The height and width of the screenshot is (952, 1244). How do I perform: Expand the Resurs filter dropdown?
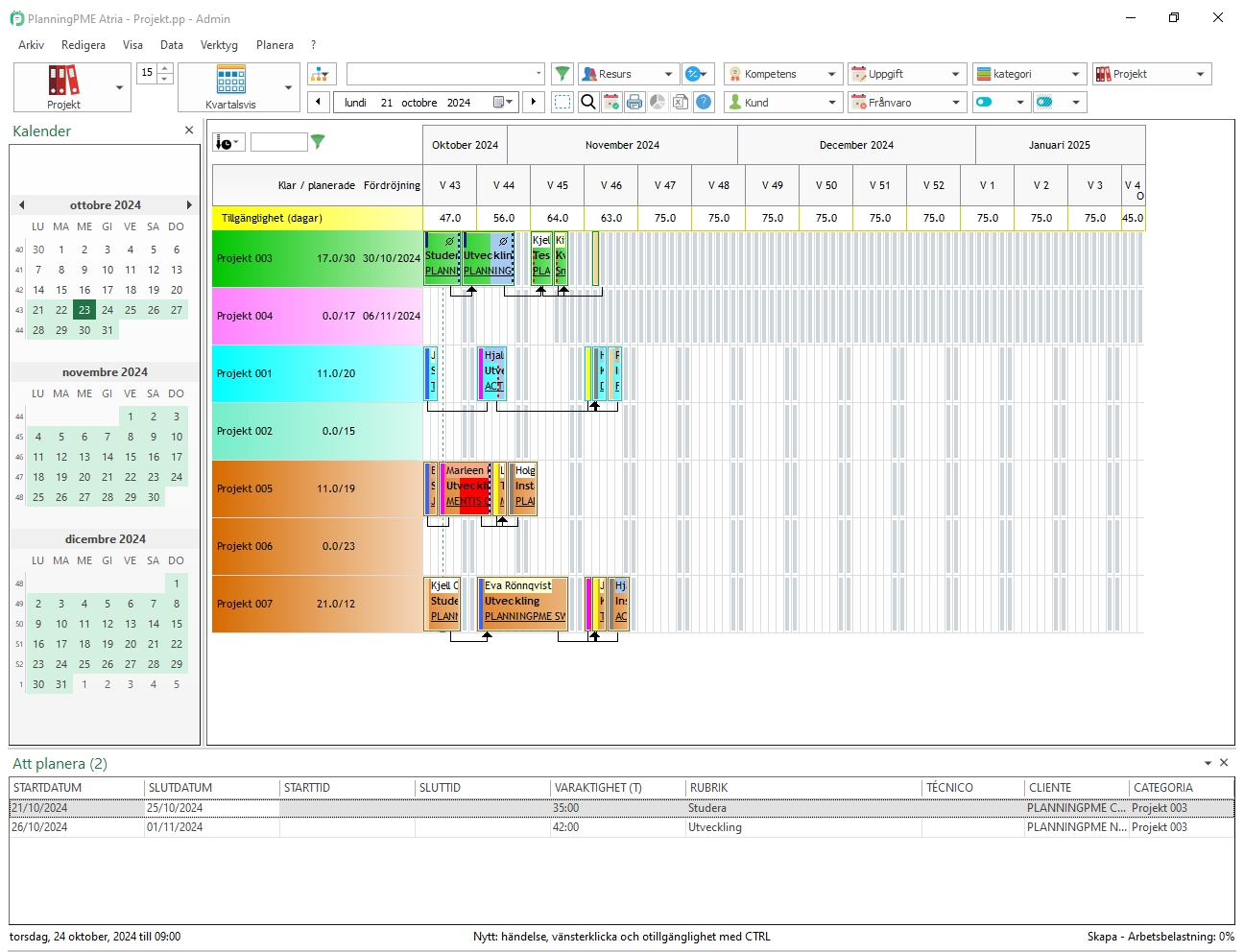(x=668, y=74)
